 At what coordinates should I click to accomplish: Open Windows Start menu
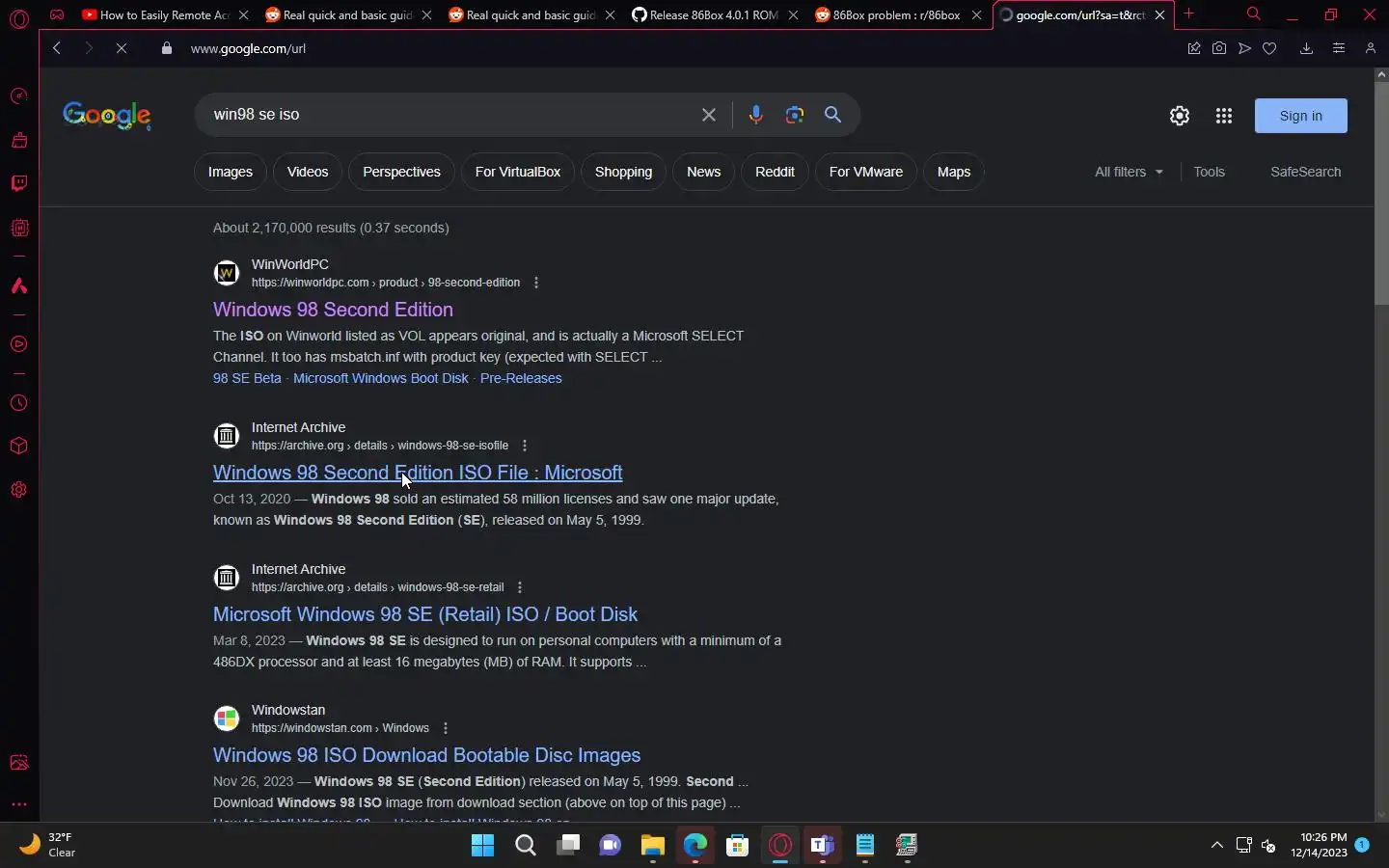click(483, 846)
